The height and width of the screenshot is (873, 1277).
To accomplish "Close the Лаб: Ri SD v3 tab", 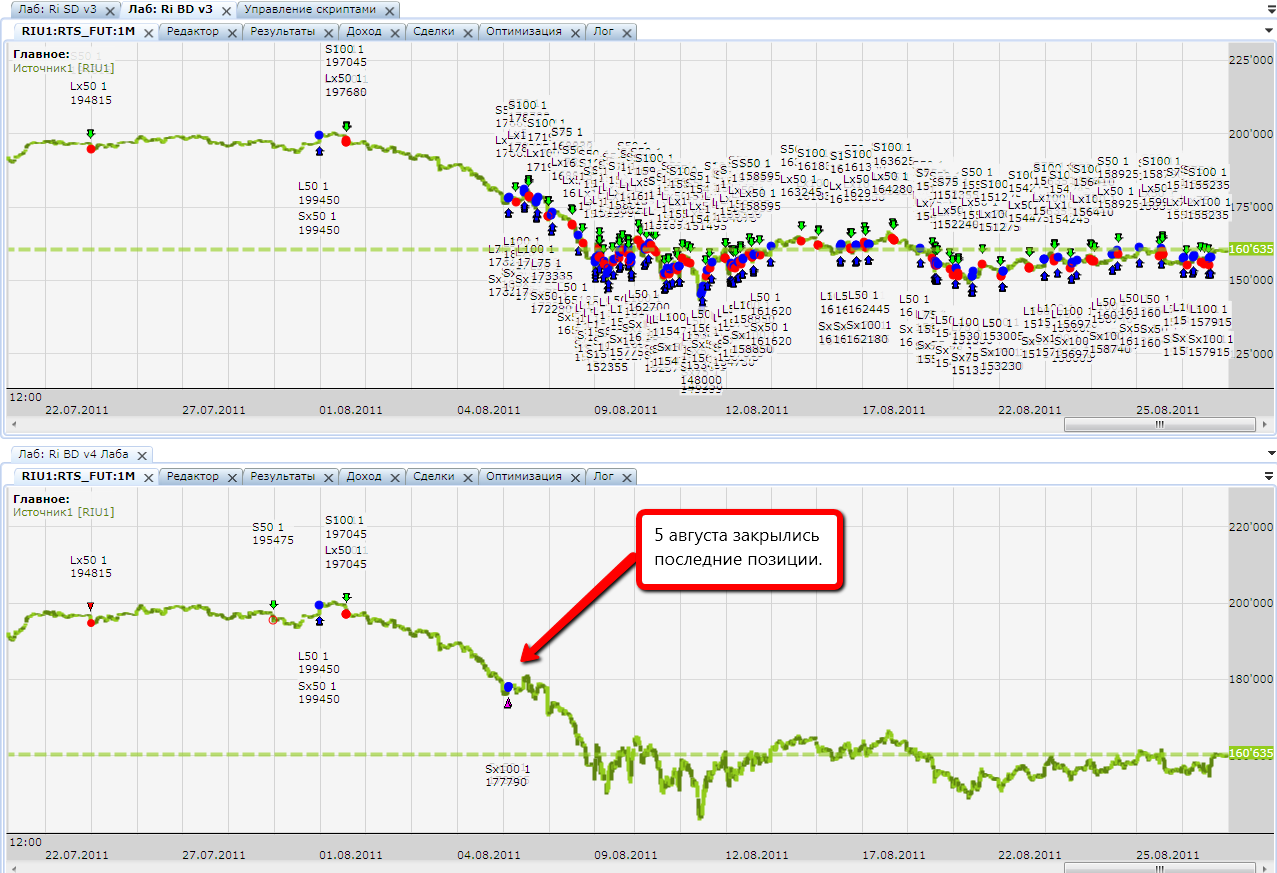I will (110, 10).
